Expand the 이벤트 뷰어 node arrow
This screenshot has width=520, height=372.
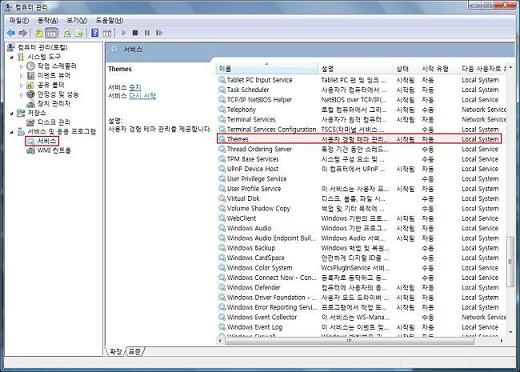21,76
